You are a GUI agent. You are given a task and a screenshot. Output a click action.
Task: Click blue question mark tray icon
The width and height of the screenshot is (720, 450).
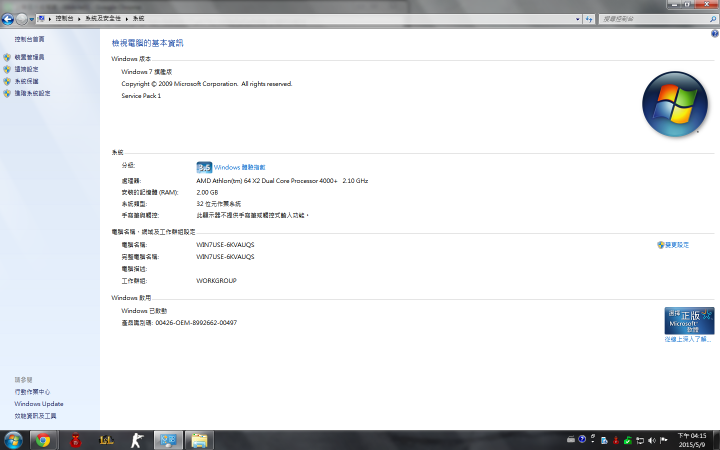click(x=582, y=439)
